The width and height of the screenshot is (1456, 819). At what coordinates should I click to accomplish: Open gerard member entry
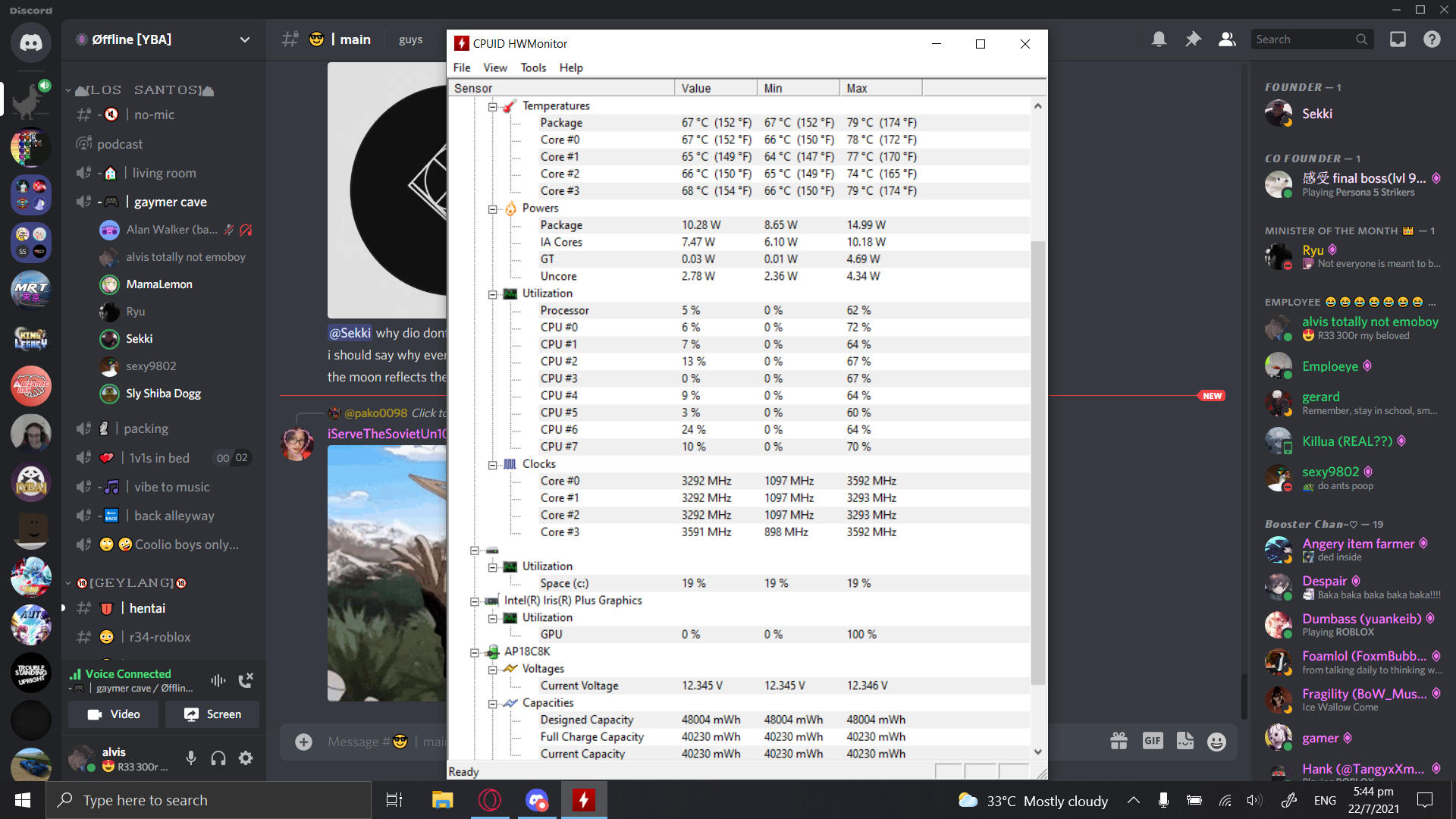click(x=1351, y=403)
